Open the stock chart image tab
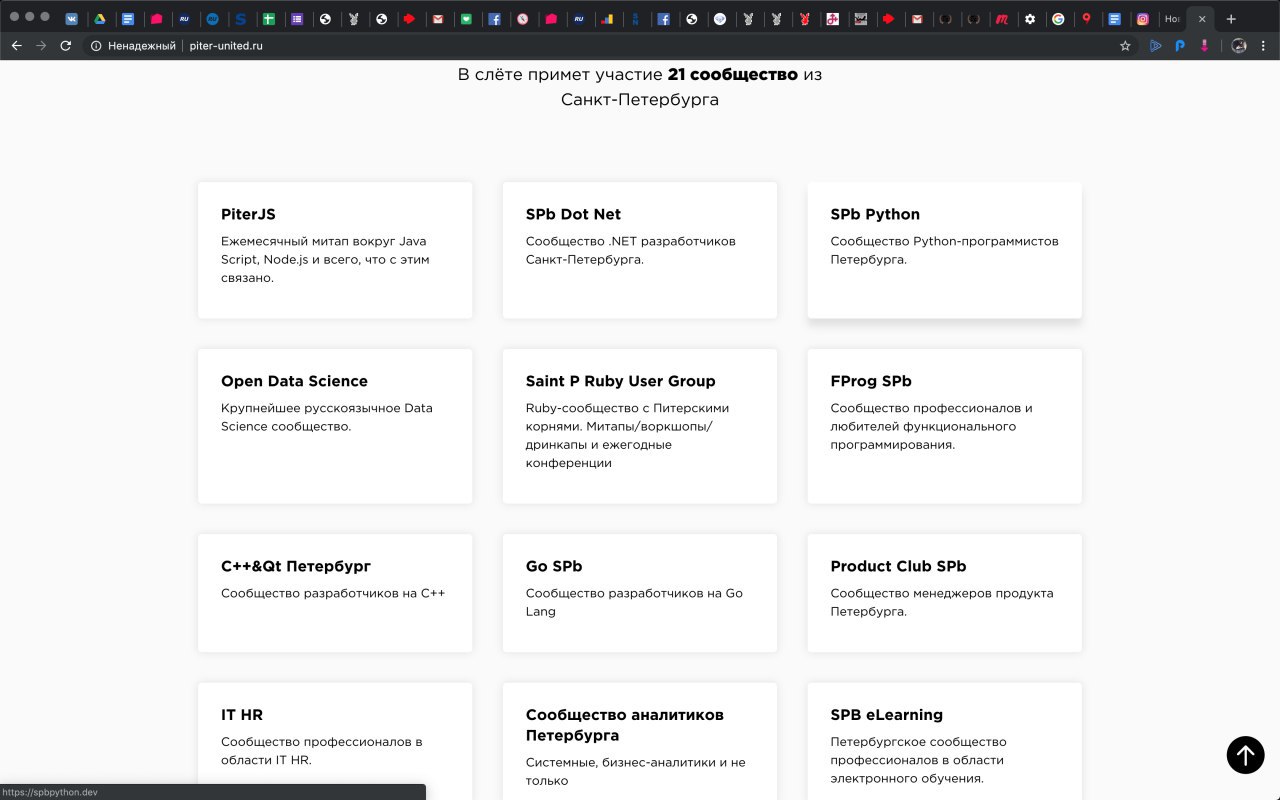This screenshot has width=1280, height=800. pos(860,19)
